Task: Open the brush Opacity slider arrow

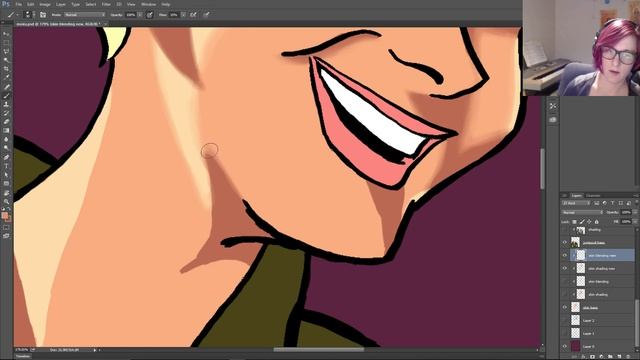Action: point(140,15)
